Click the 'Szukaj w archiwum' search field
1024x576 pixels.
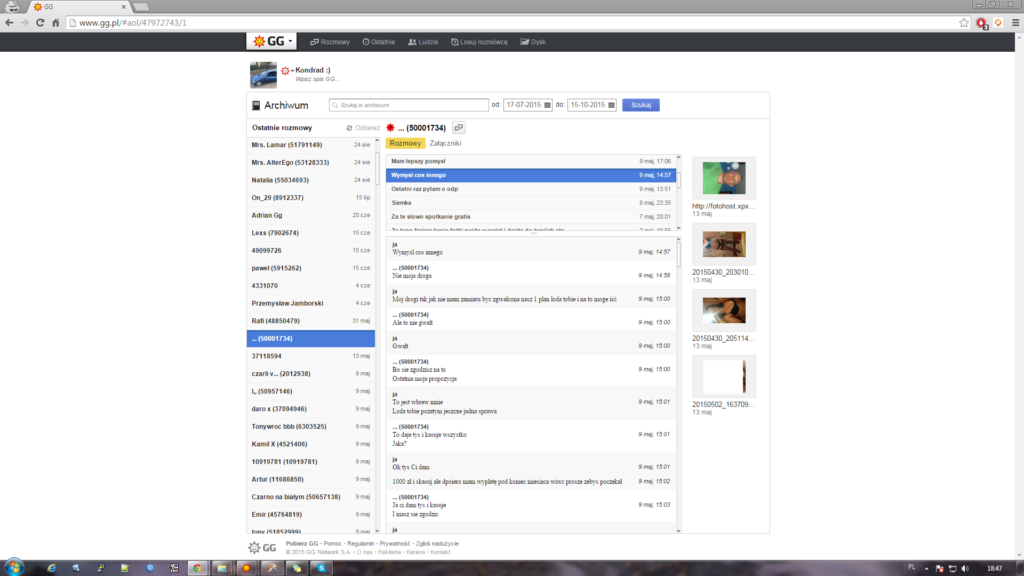click(409, 105)
